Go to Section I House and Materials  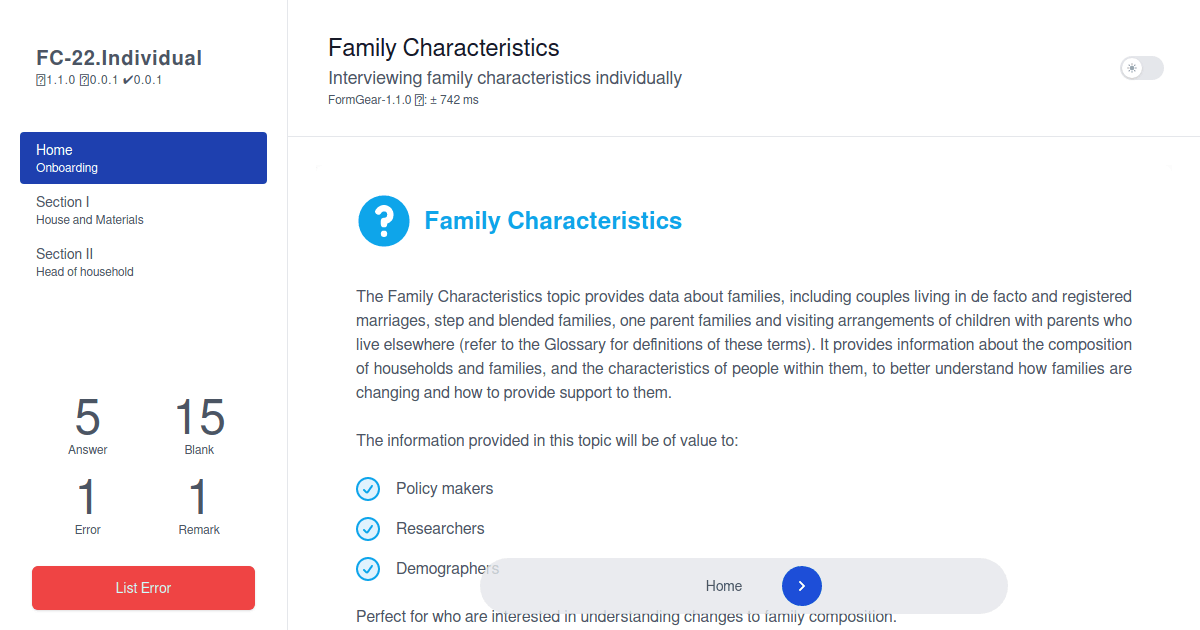(143, 210)
